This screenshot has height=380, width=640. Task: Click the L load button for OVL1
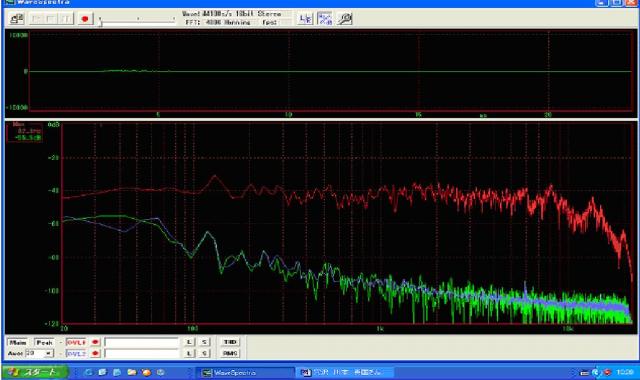point(189,342)
